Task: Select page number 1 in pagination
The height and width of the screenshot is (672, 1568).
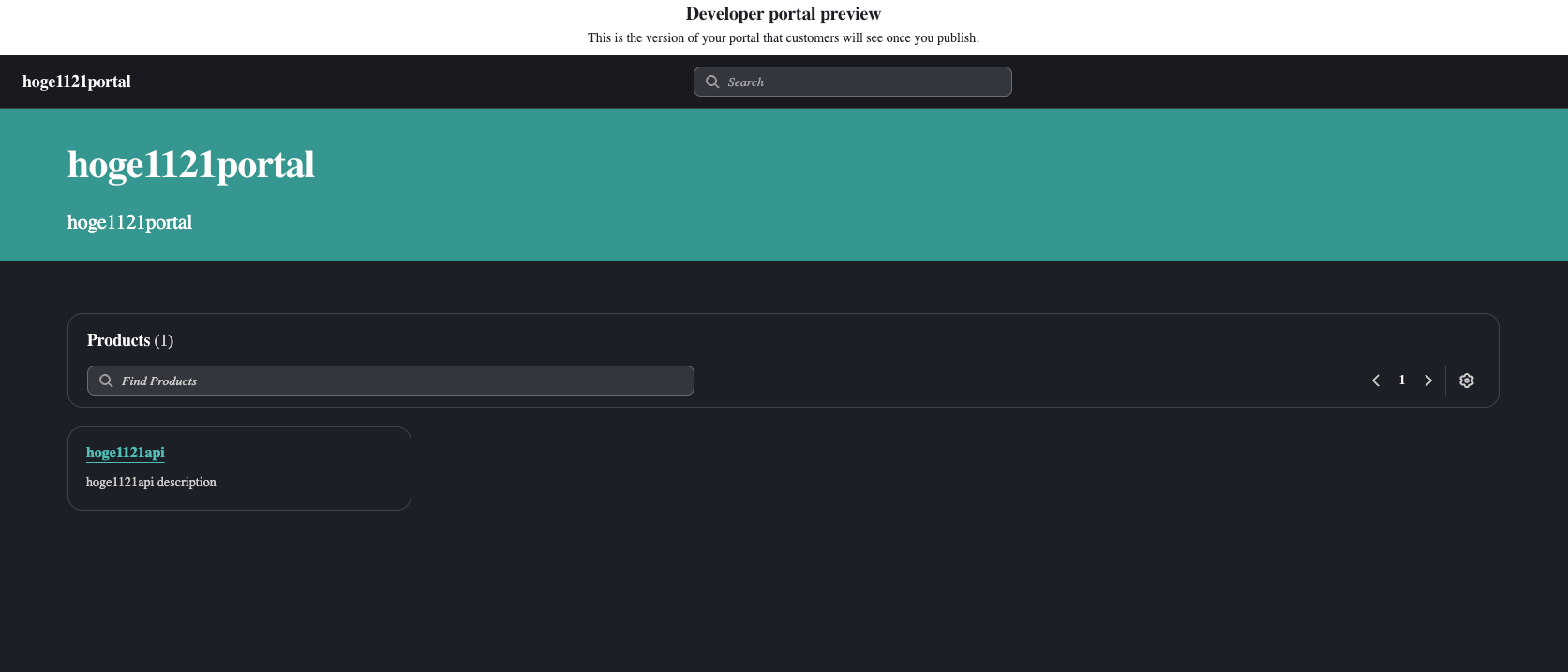Action: point(1402,381)
